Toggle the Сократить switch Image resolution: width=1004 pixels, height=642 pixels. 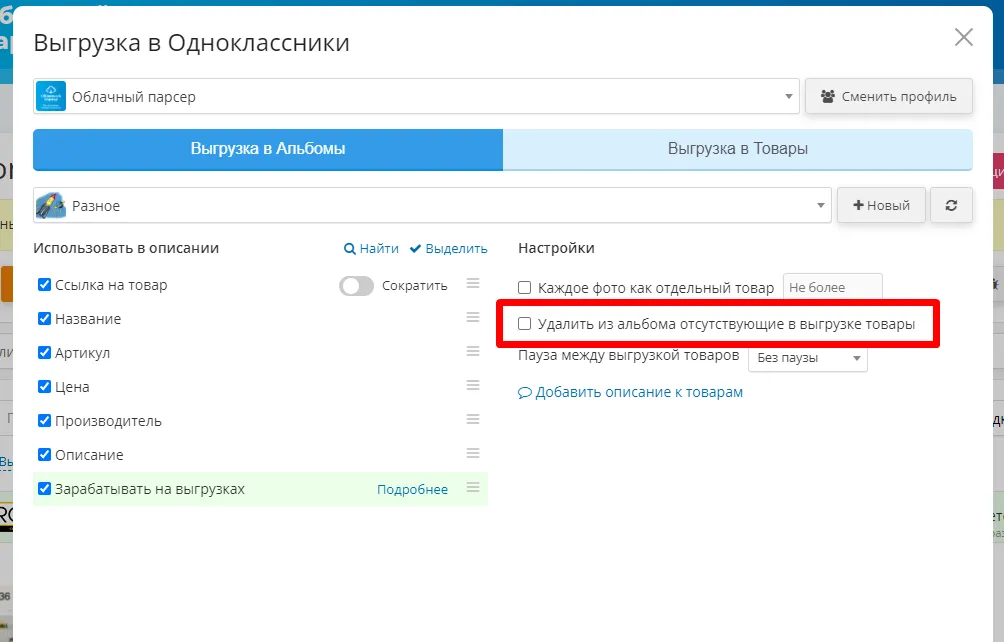(356, 285)
